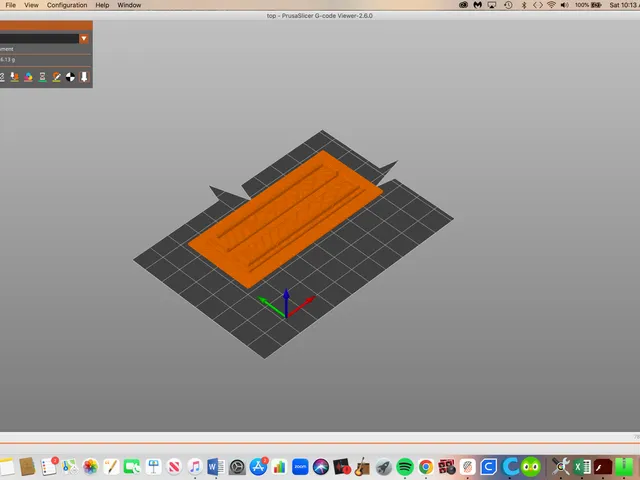This screenshot has width=640, height=480.
Task: Click the volume speaker icon
Action: [565, 5]
